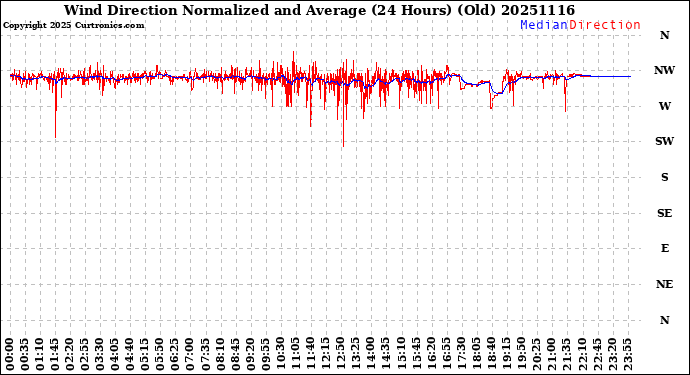Click the 00:35 time label
Viewport: 690px width, 375px height.
[x=25, y=354]
